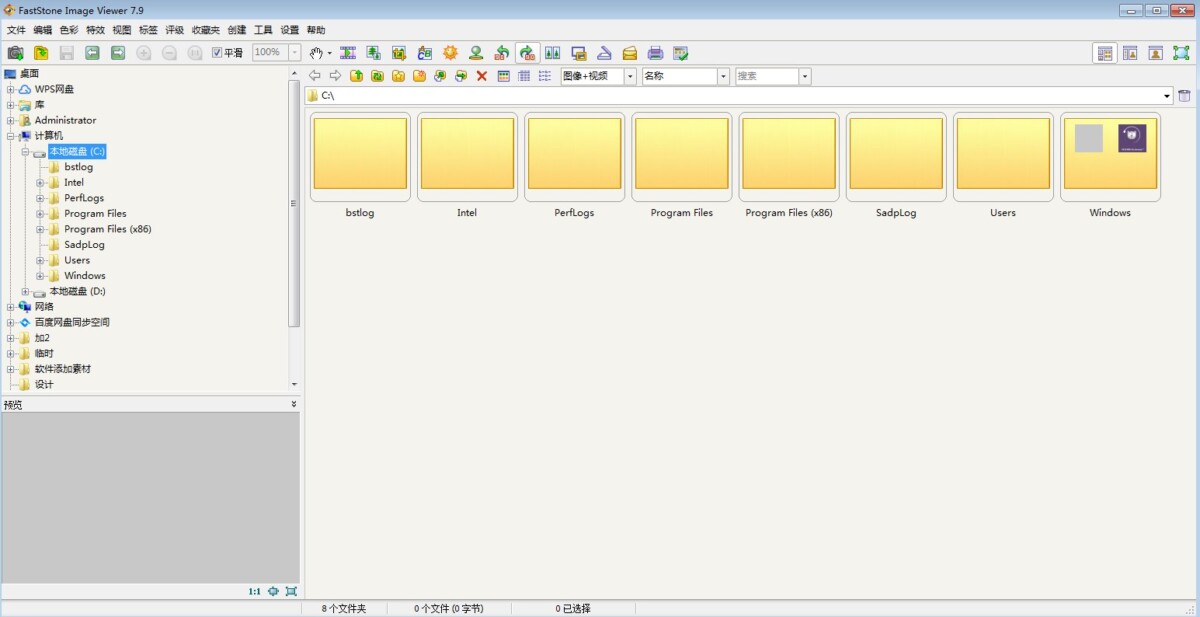Expand the Program Files tree node
The width and height of the screenshot is (1200, 617).
coord(41,214)
